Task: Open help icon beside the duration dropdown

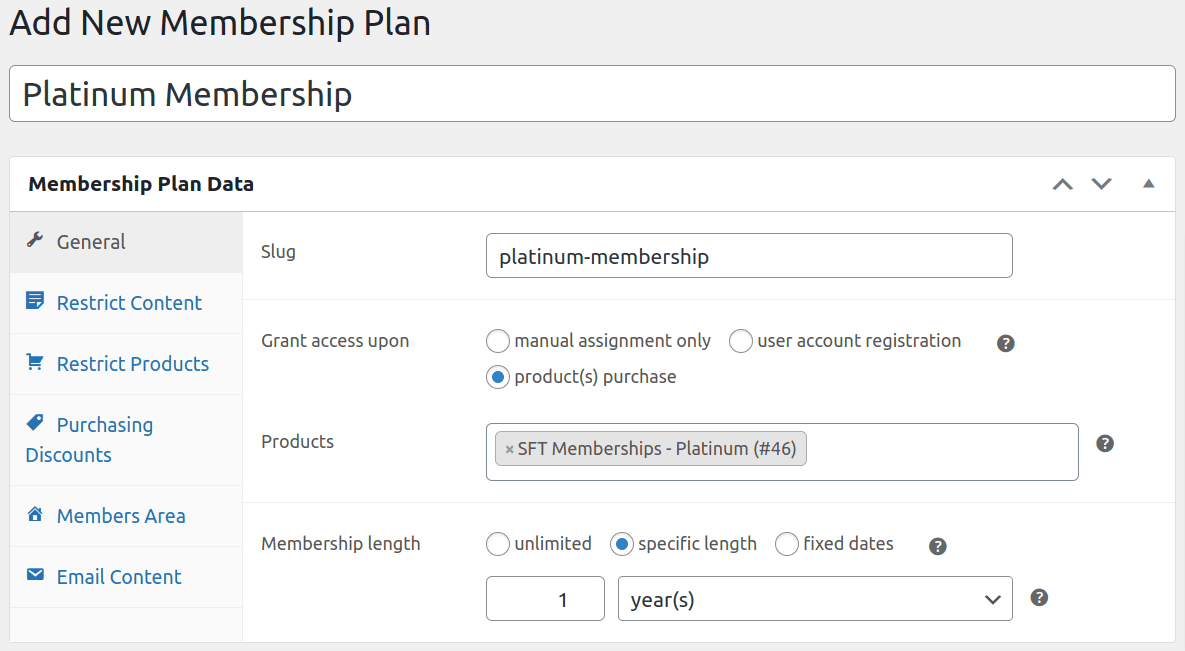Action: (x=1039, y=597)
